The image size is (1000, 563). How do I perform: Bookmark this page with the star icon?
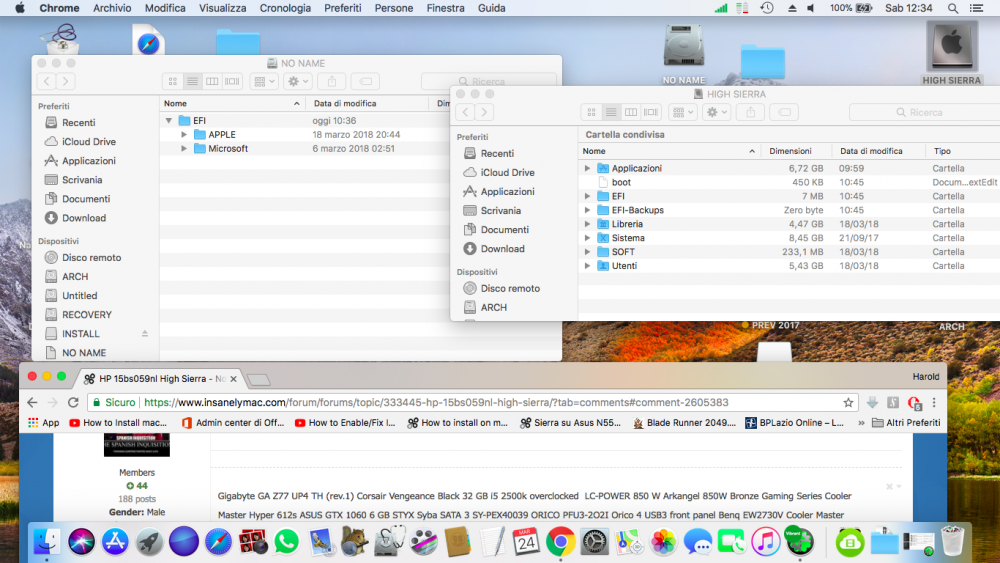(x=848, y=402)
